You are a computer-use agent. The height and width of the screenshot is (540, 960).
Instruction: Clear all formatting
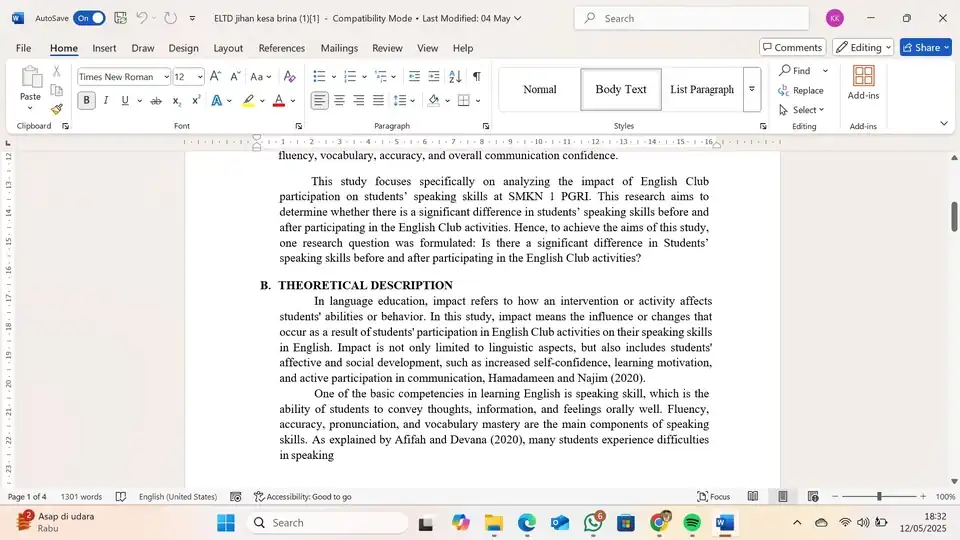[290, 77]
